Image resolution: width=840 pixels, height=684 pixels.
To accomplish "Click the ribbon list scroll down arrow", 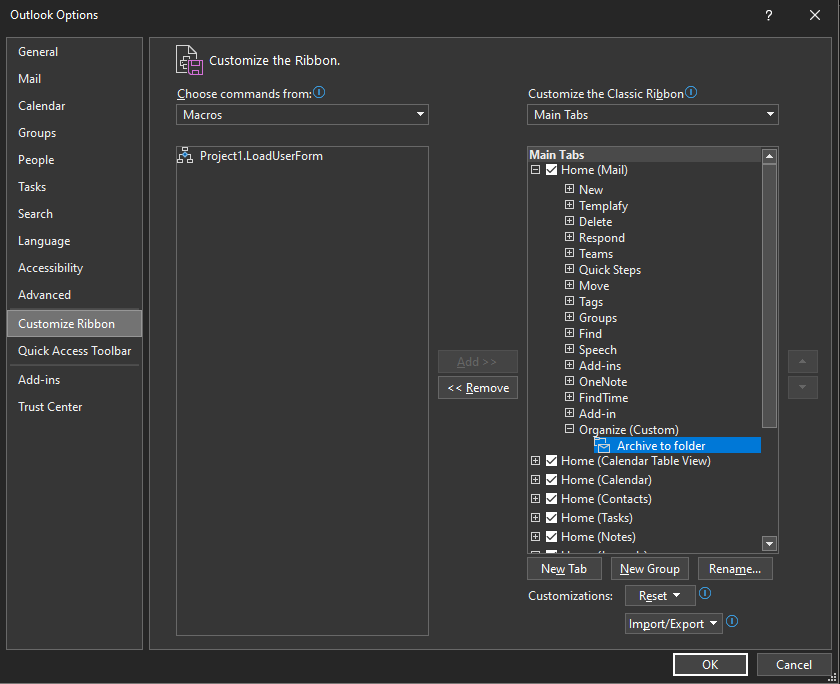I will click(x=769, y=544).
